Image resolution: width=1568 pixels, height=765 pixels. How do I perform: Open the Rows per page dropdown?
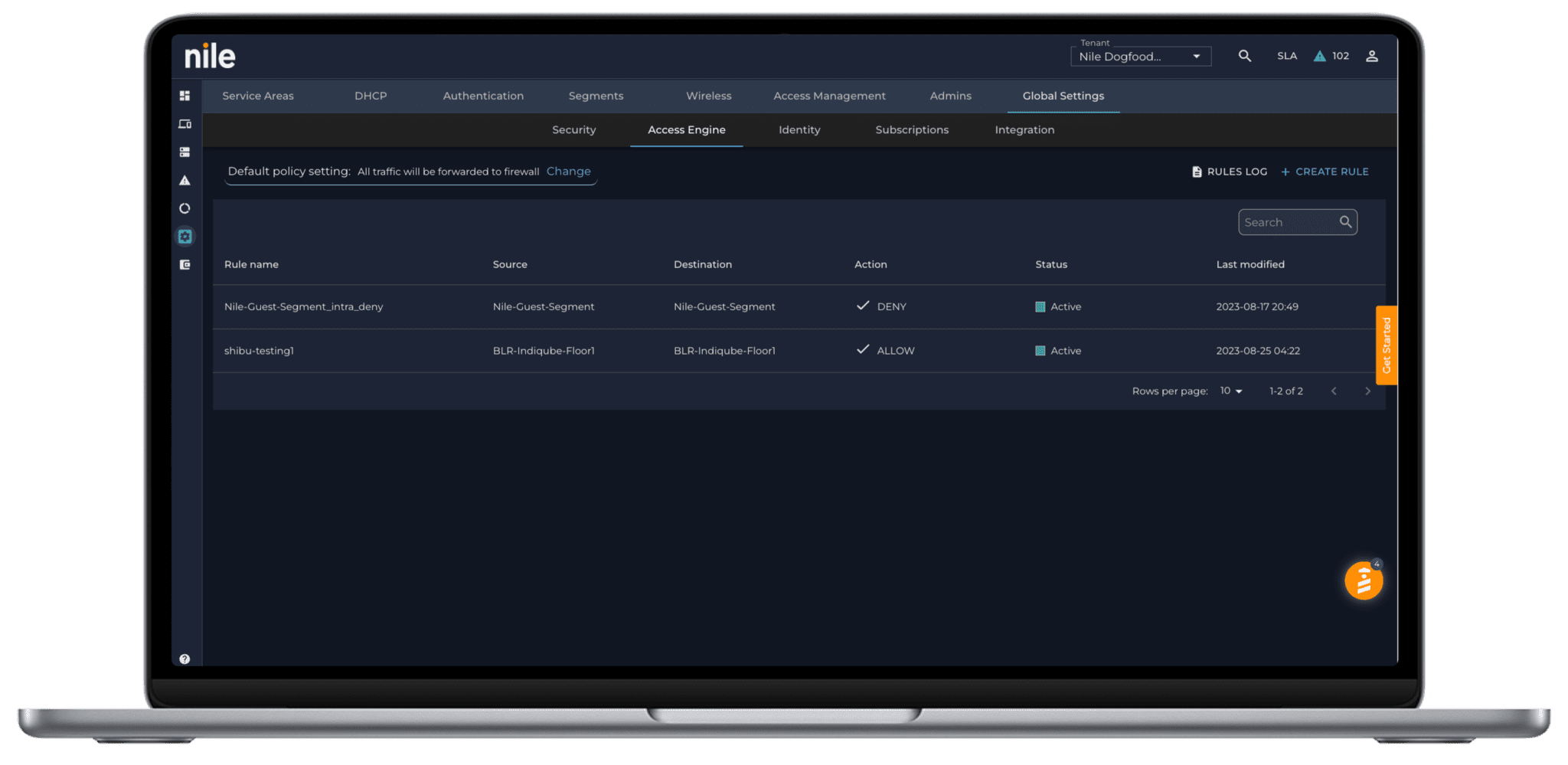coord(1230,391)
